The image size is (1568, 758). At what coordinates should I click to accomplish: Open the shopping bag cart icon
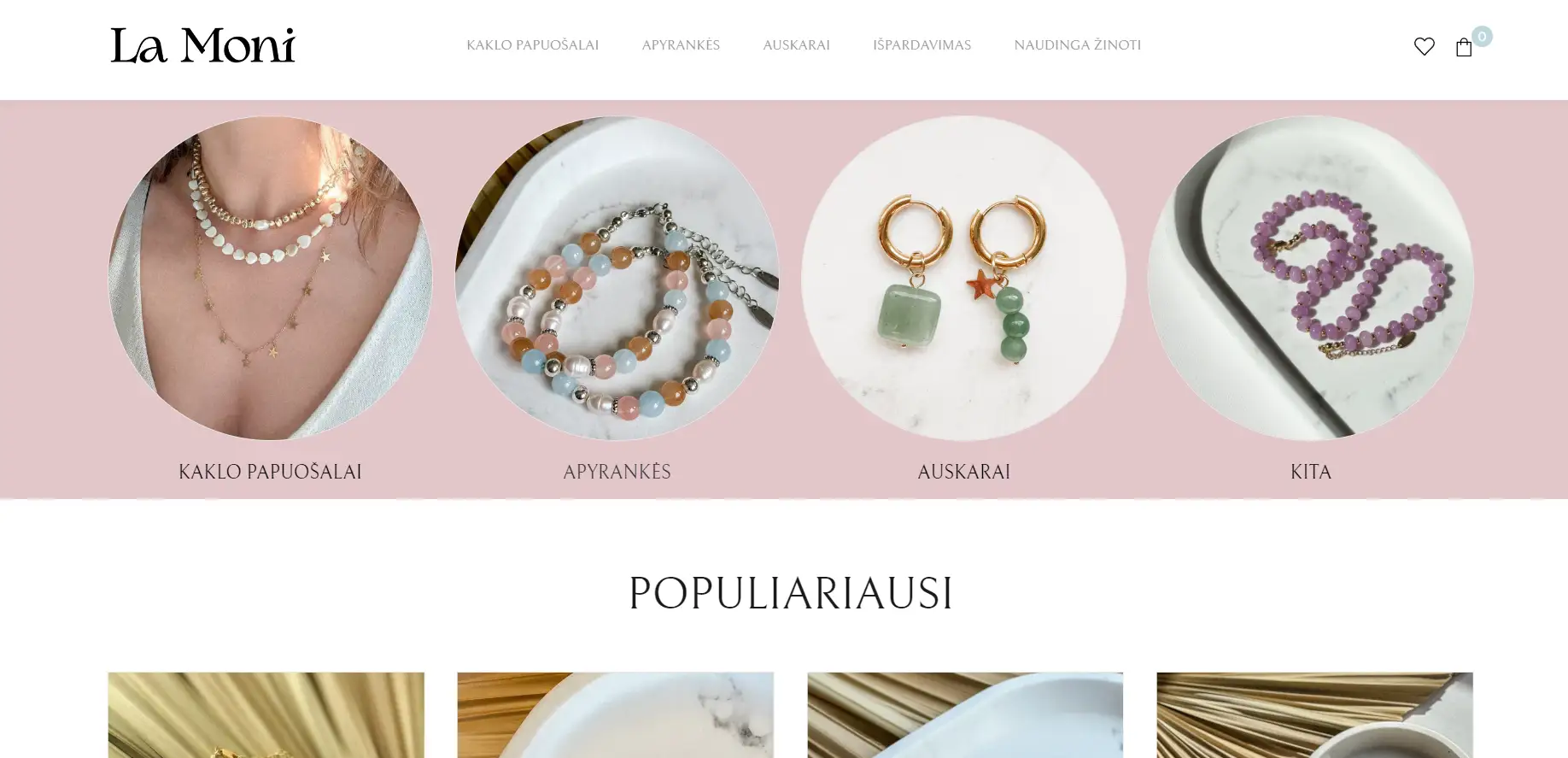(x=1464, y=47)
